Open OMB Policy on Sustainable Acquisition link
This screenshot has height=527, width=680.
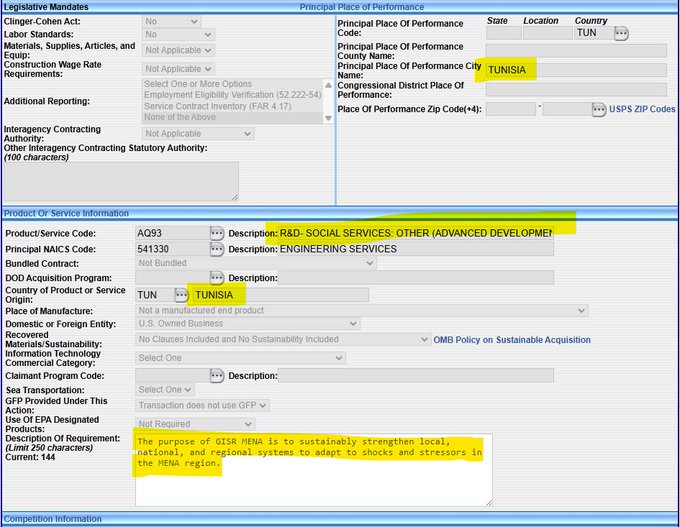click(x=511, y=340)
